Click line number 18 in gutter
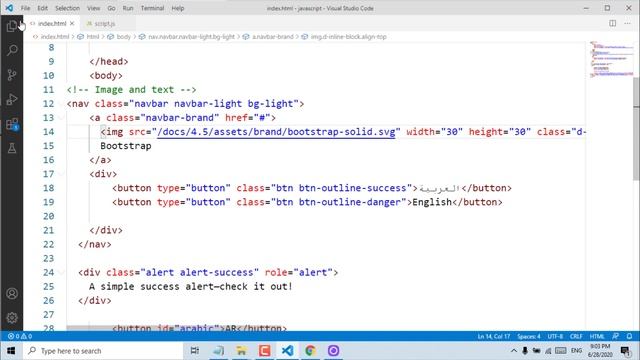 click(x=49, y=188)
